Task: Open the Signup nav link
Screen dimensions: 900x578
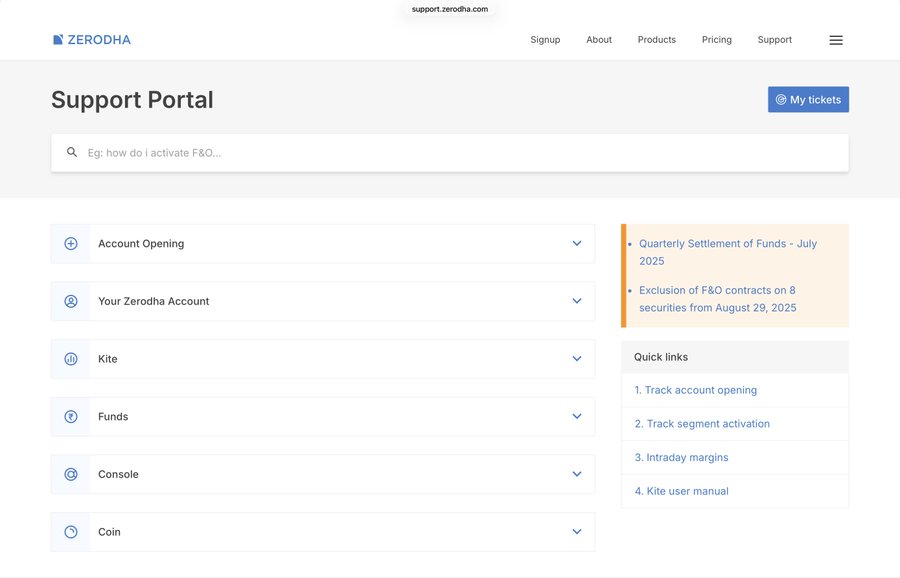Action: point(545,40)
